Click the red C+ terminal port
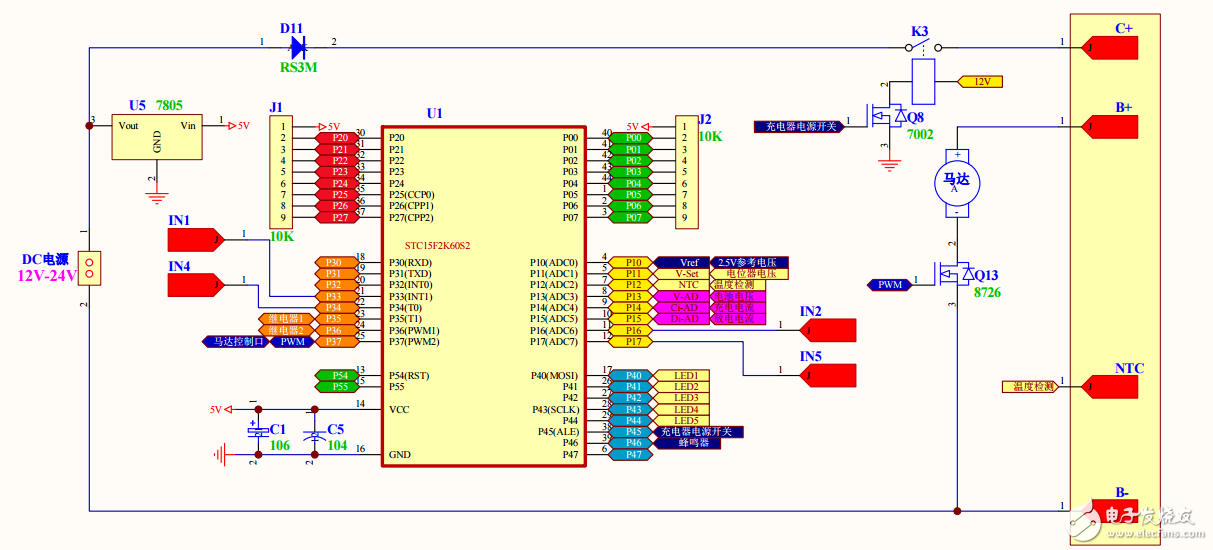Screen dimensions: 1213x550 [1108, 46]
